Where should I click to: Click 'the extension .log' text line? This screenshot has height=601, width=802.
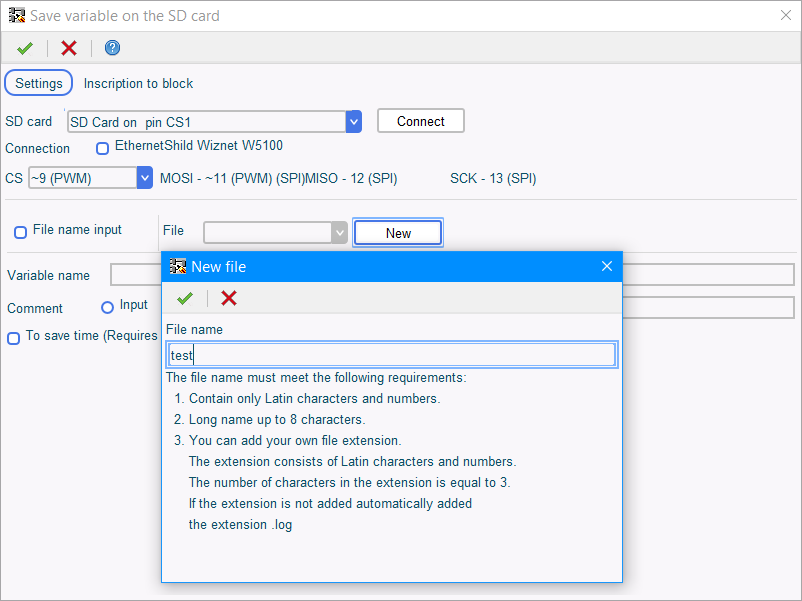click(240, 525)
